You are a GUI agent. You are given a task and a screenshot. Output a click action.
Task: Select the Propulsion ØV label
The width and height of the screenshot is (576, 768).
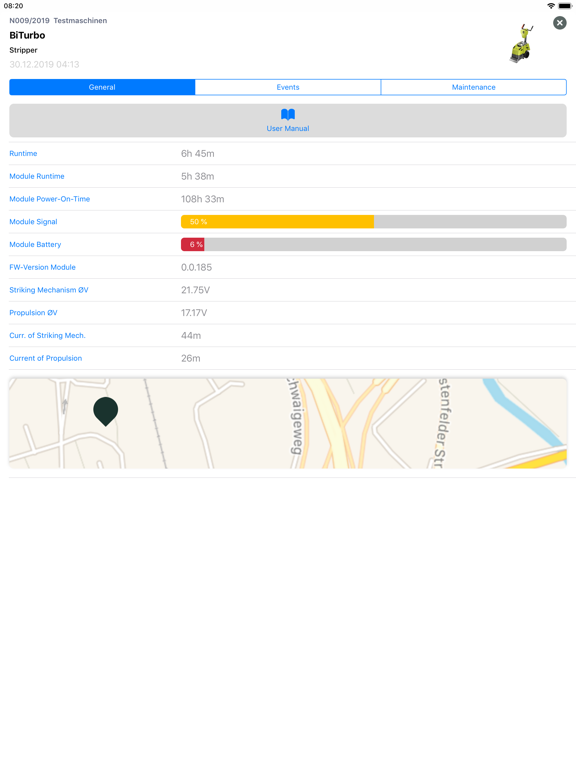(x=33, y=312)
